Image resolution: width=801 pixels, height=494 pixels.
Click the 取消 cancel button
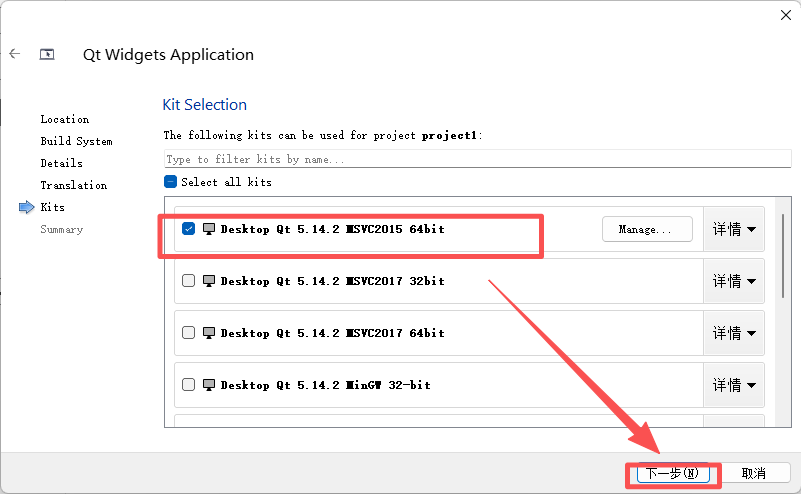click(753, 473)
